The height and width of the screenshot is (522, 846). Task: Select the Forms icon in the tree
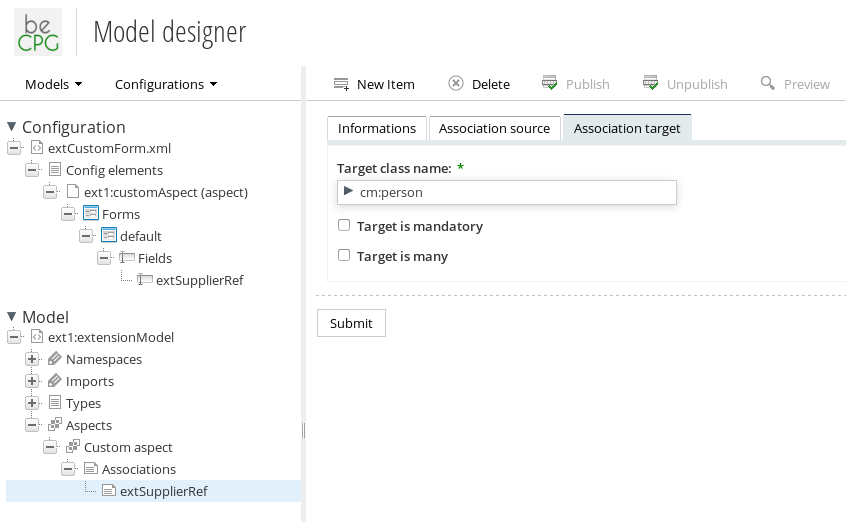(x=91, y=214)
